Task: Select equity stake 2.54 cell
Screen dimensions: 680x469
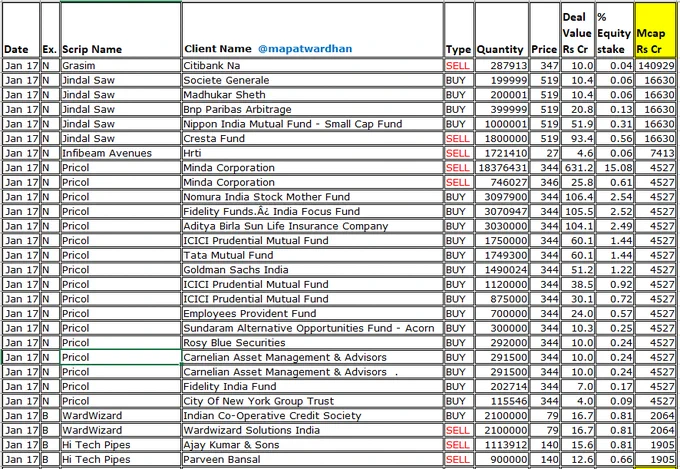Action: 614,197
